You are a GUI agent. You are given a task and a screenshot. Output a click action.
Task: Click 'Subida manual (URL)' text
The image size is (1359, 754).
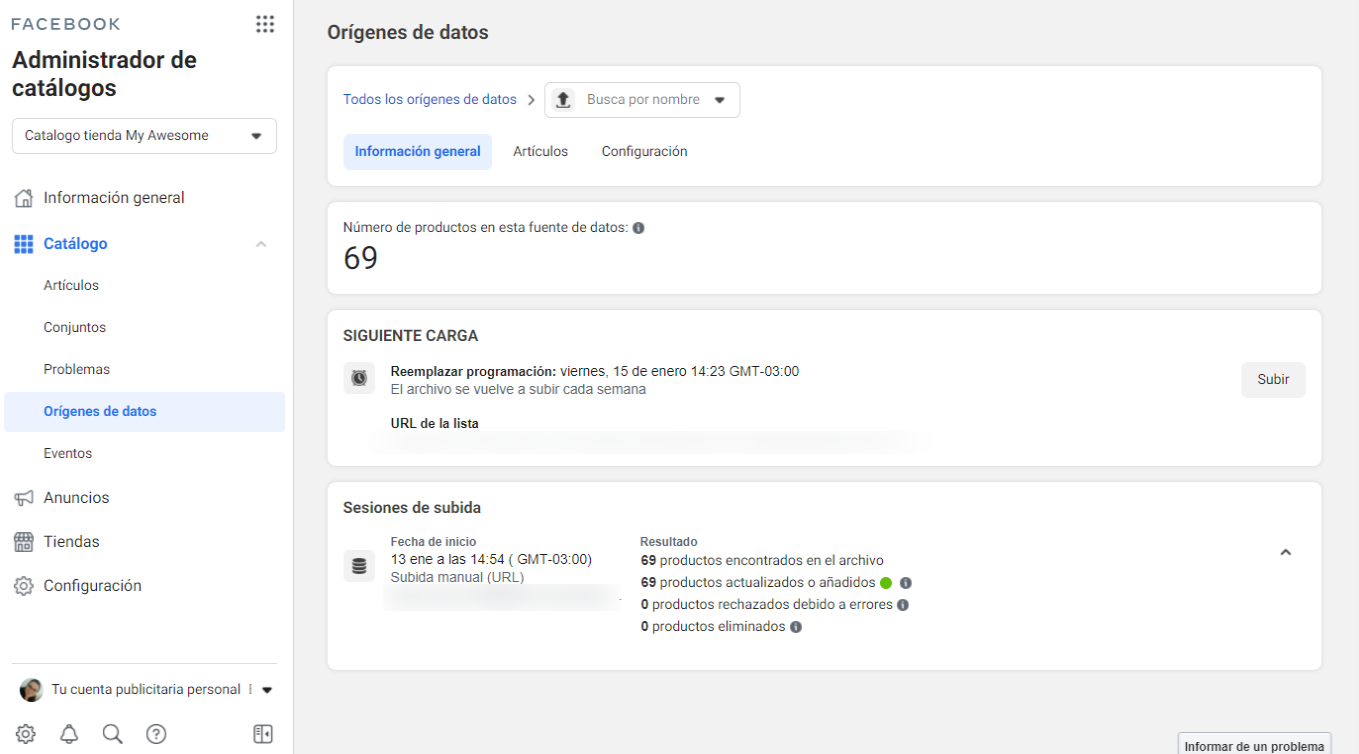(x=457, y=577)
